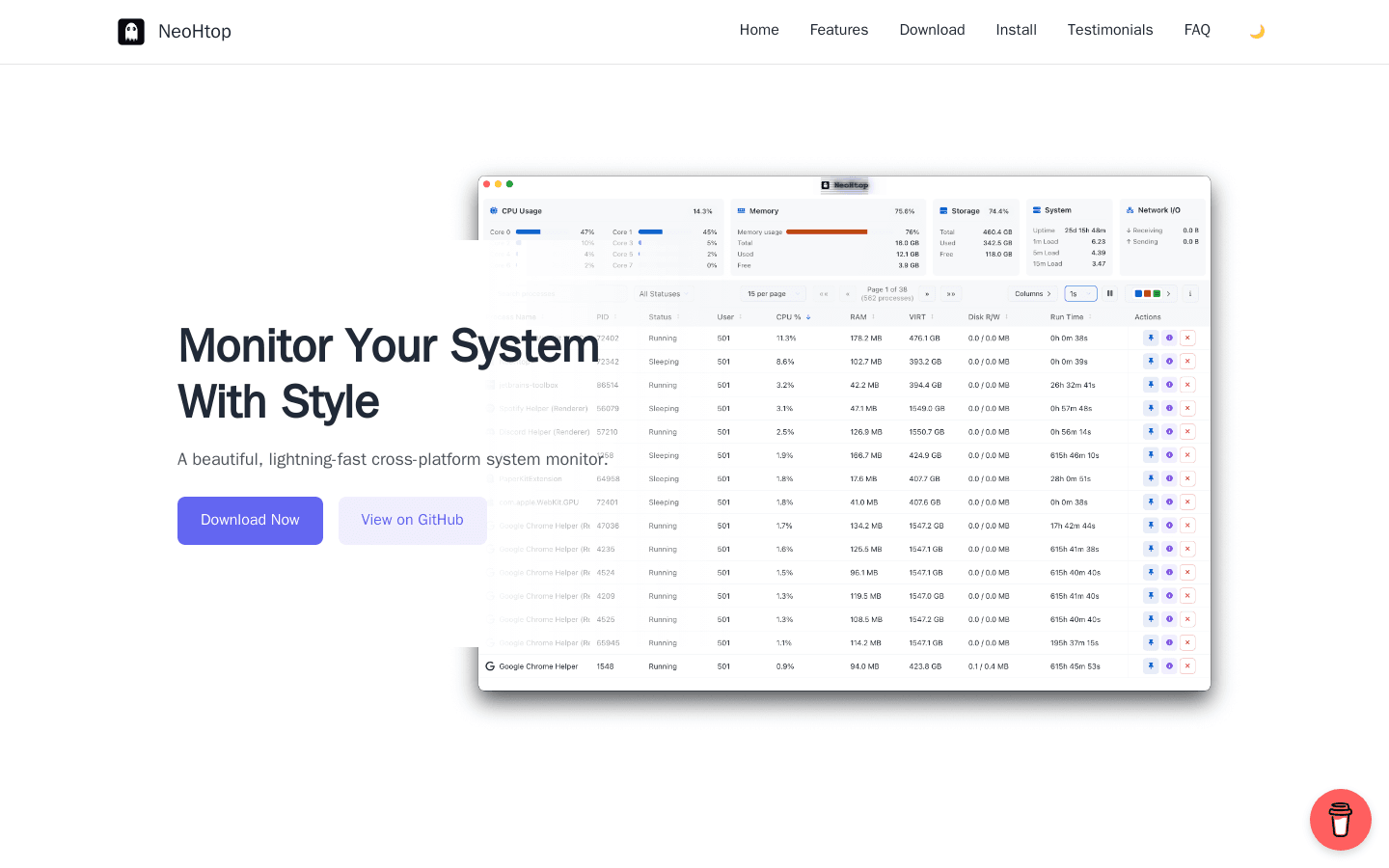Pause process list auto-refresh
The height and width of the screenshot is (868, 1389).
(x=1110, y=293)
